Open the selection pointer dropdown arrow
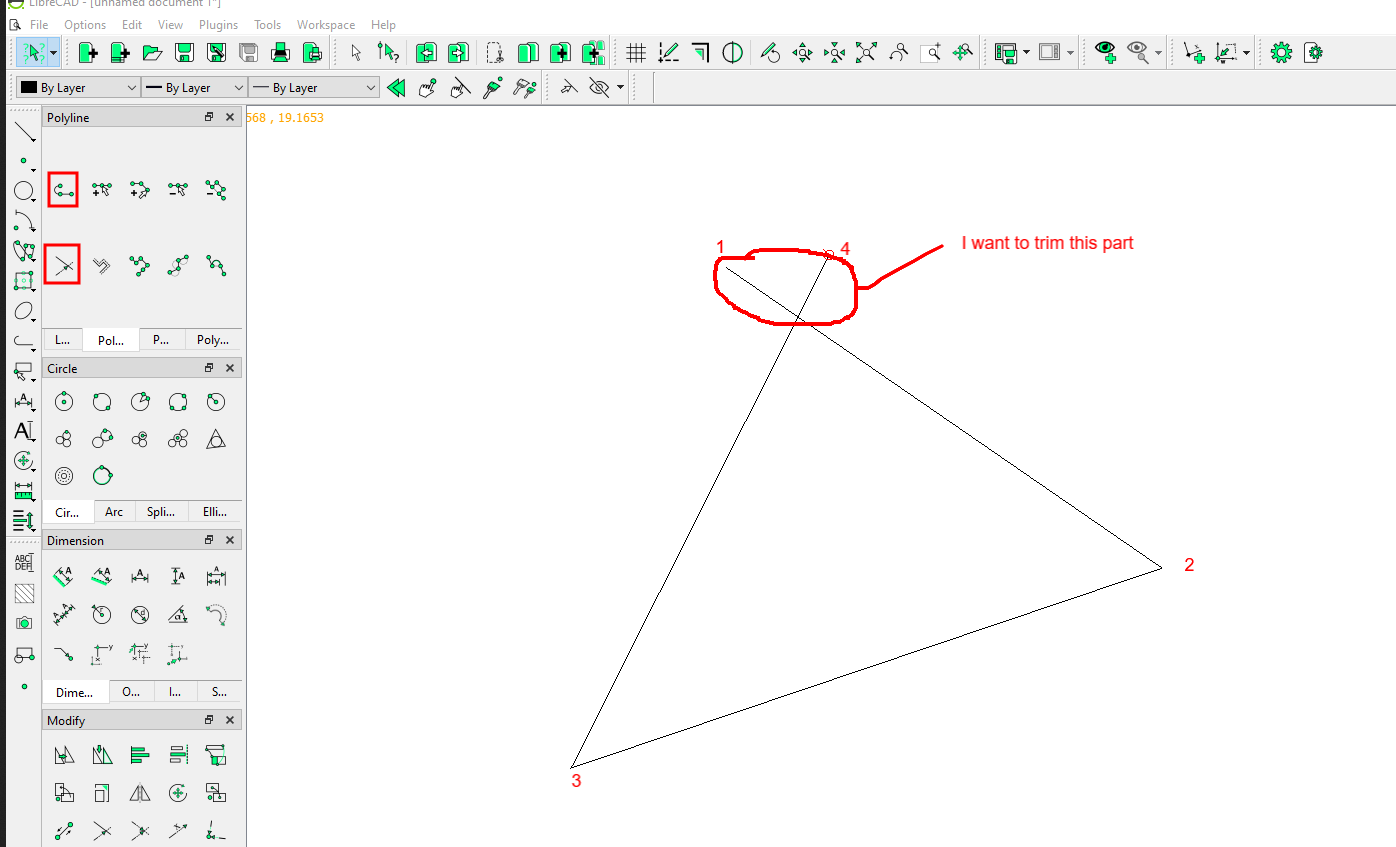This screenshot has height=847, width=1396. point(53,53)
